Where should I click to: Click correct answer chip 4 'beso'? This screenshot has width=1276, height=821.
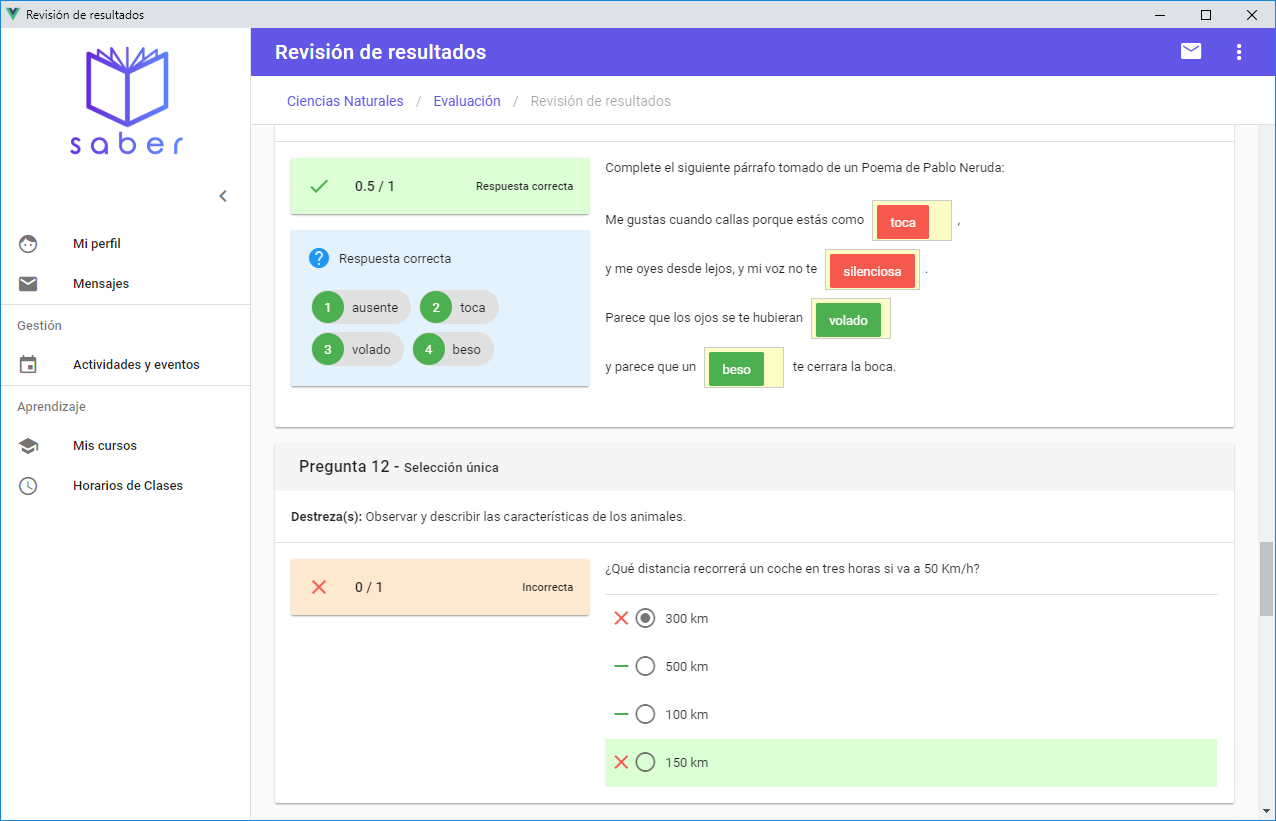tap(453, 349)
